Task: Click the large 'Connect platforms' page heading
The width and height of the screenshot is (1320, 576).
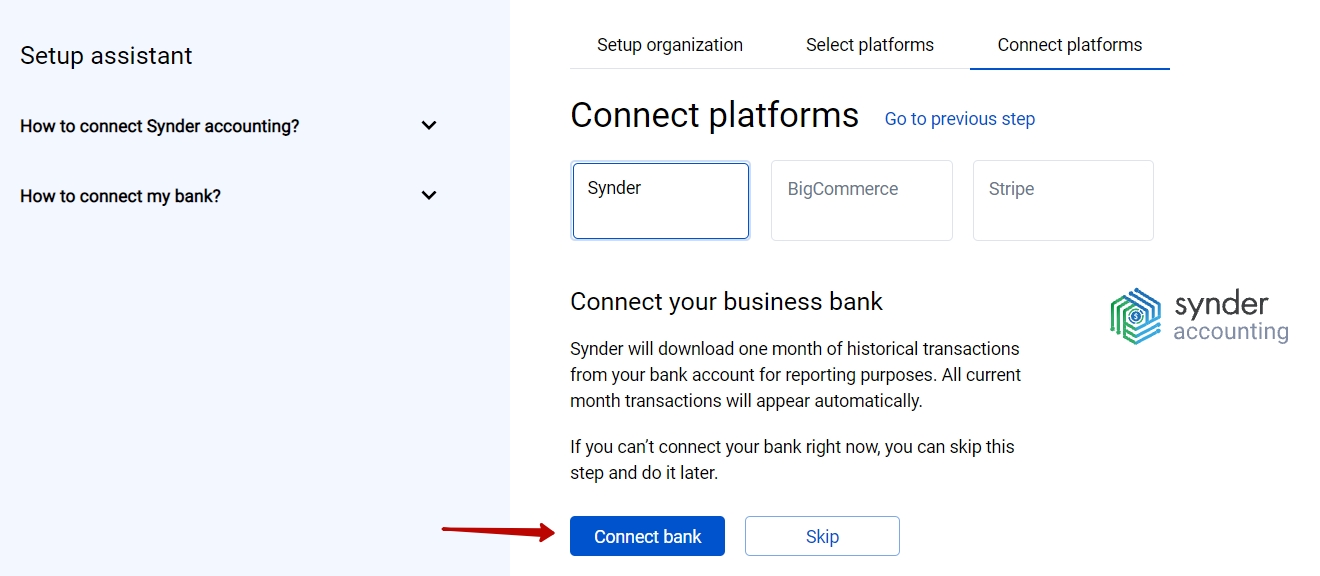Action: [x=714, y=115]
